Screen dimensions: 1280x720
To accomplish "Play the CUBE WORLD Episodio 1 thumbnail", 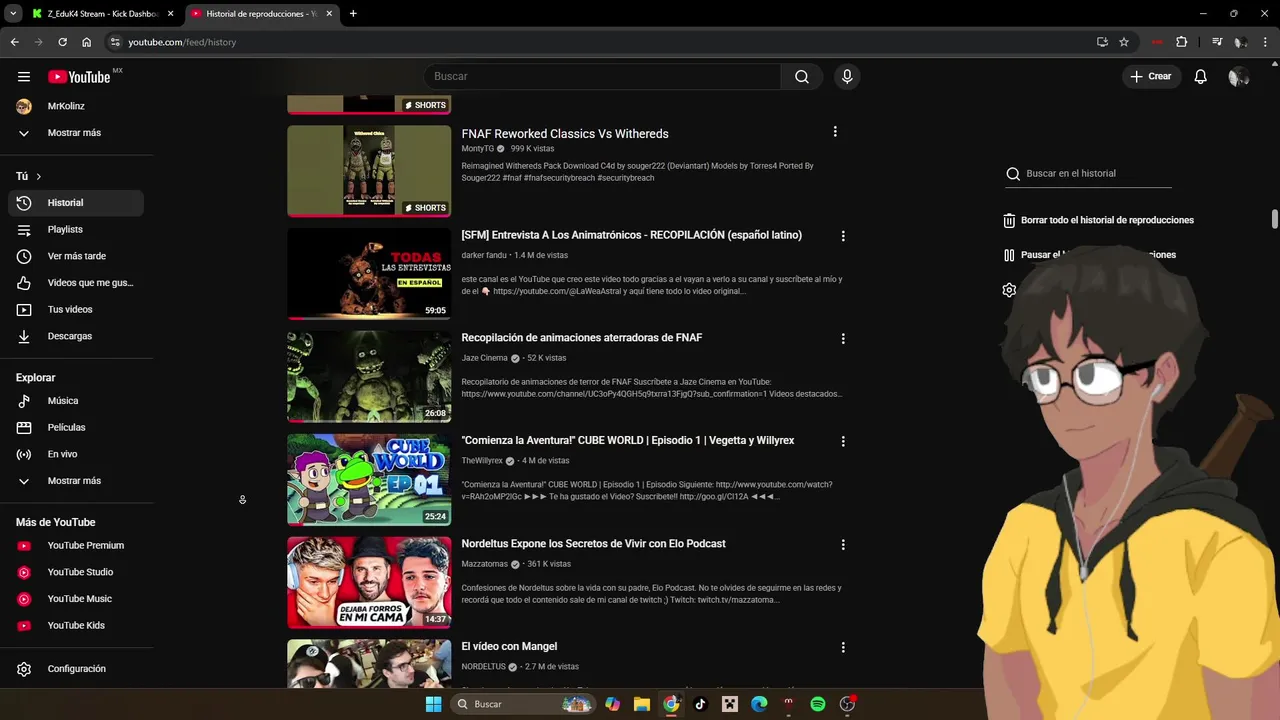I will pyautogui.click(x=369, y=479).
